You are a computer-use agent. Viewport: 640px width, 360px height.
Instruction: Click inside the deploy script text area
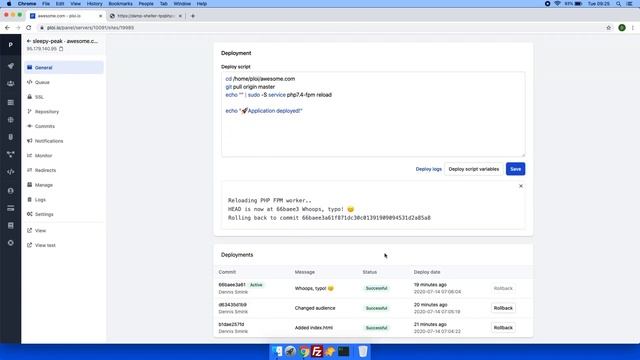click(373, 114)
